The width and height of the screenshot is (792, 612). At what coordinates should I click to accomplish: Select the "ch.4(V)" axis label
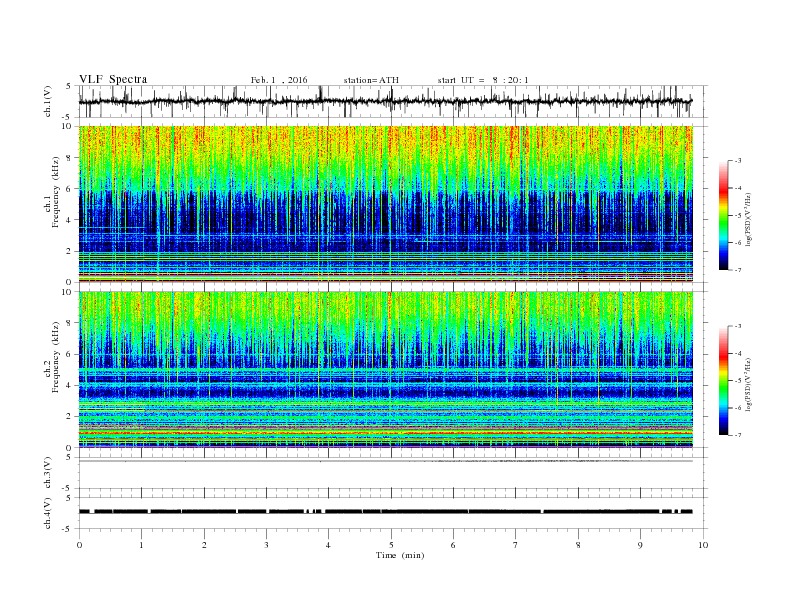pos(48,513)
